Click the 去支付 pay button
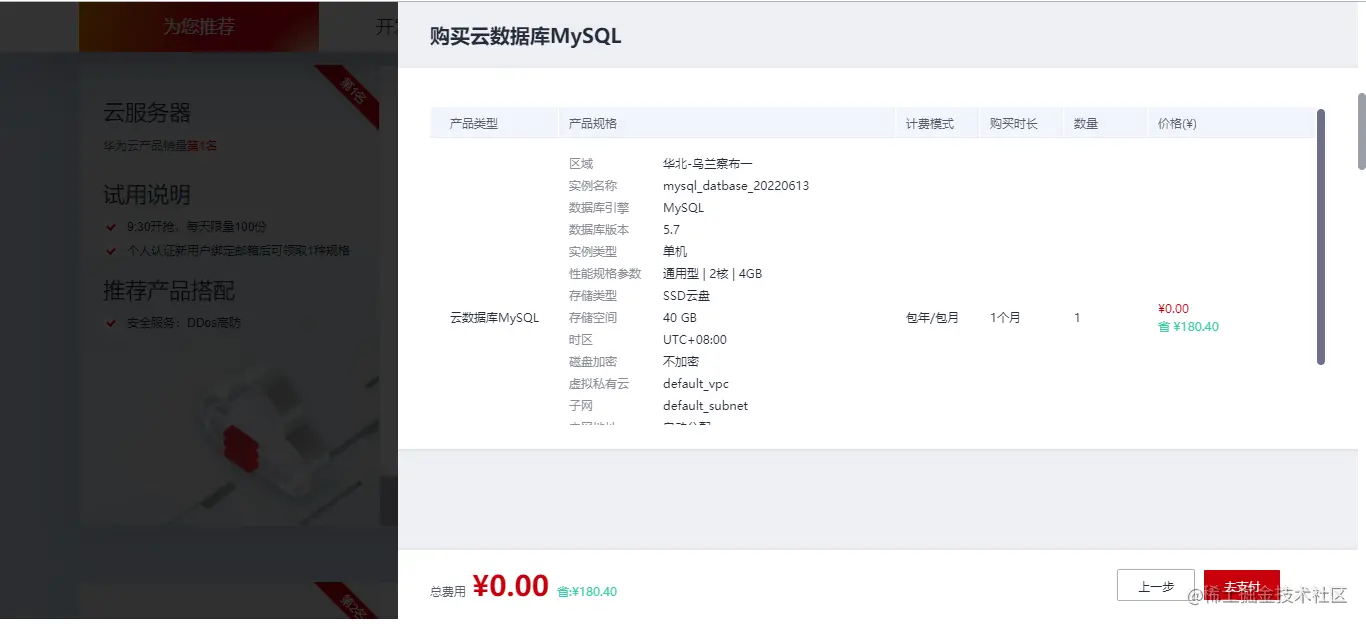This screenshot has height=624, width=1366. point(1241,586)
